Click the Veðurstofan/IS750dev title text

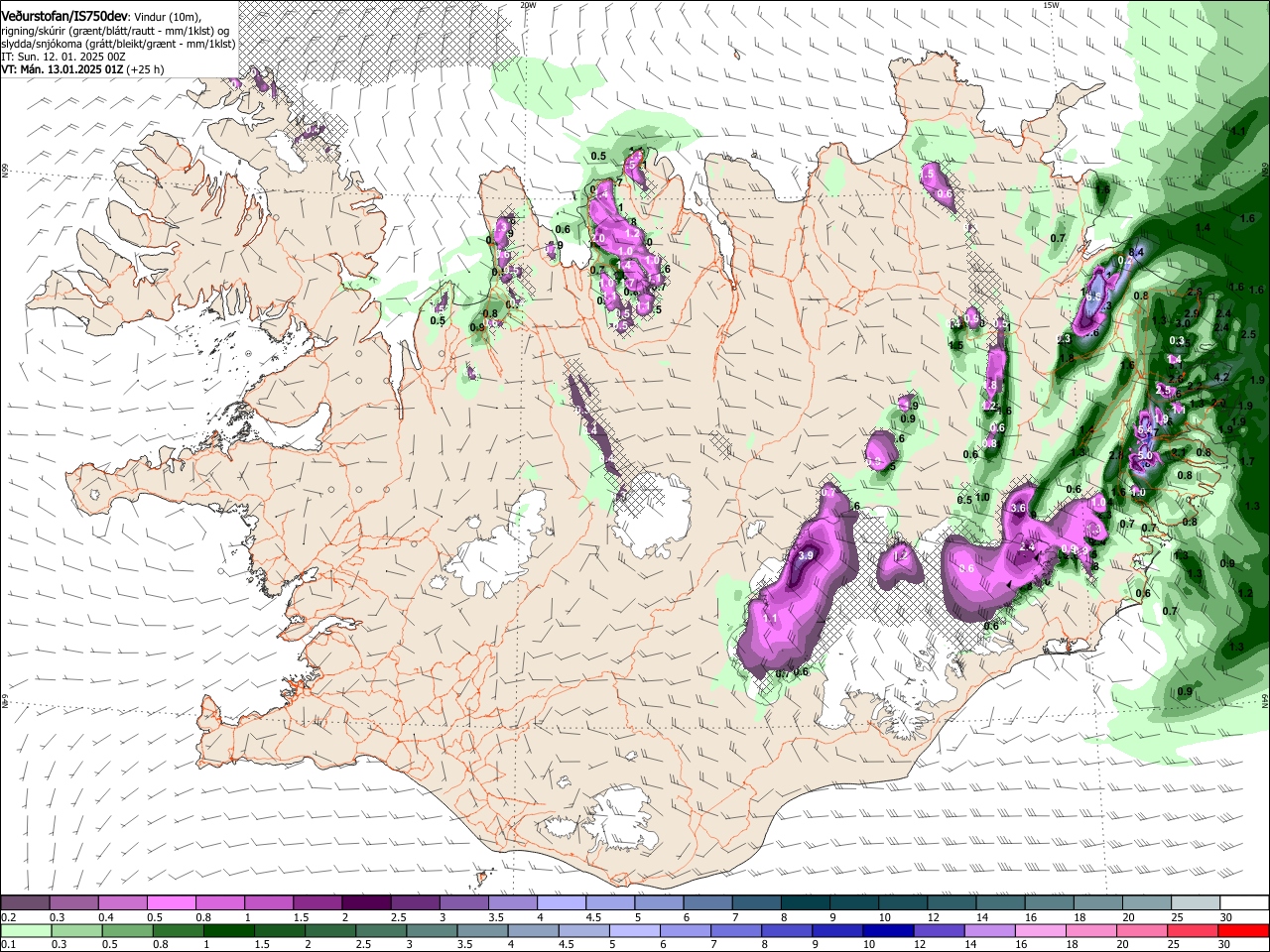coord(64,16)
